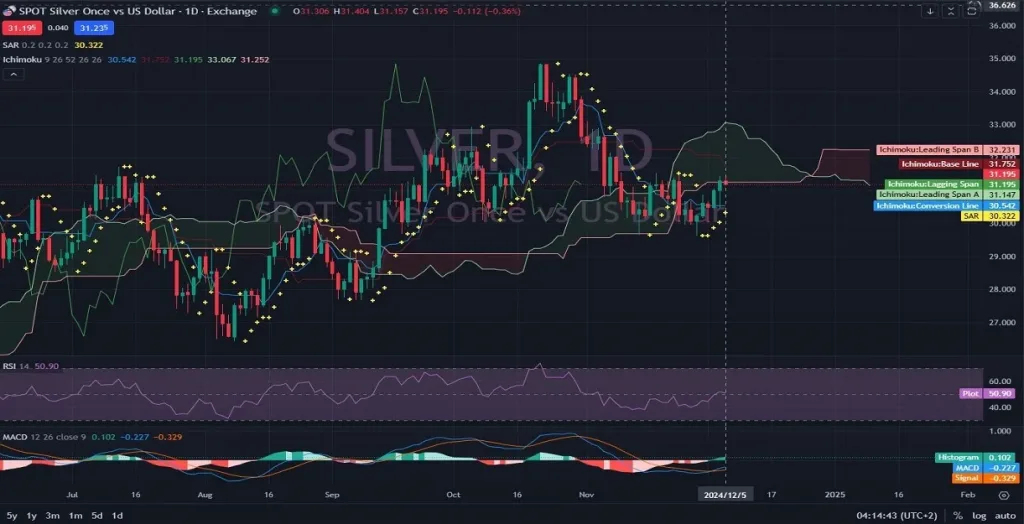The height and width of the screenshot is (524, 1024).
Task: Click the blue buy price 31.235 button
Action: click(x=94, y=27)
